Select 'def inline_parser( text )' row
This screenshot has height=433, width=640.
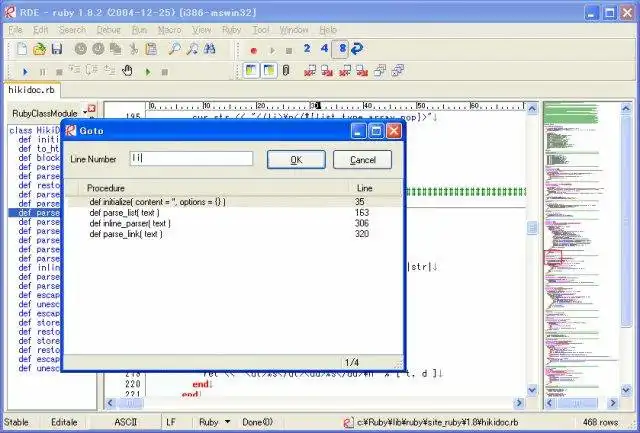pos(234,223)
